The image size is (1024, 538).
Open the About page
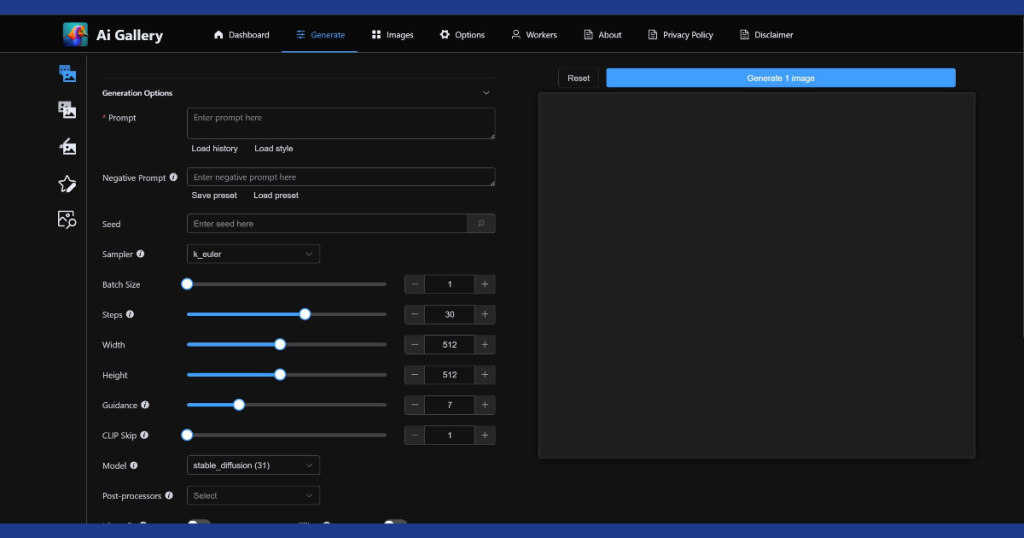pyautogui.click(x=602, y=35)
